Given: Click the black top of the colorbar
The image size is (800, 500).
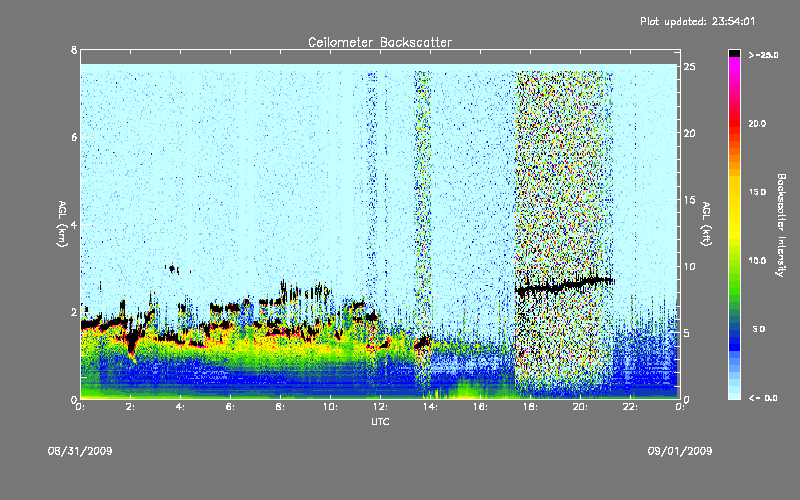Looking at the screenshot, I should (x=734, y=53).
